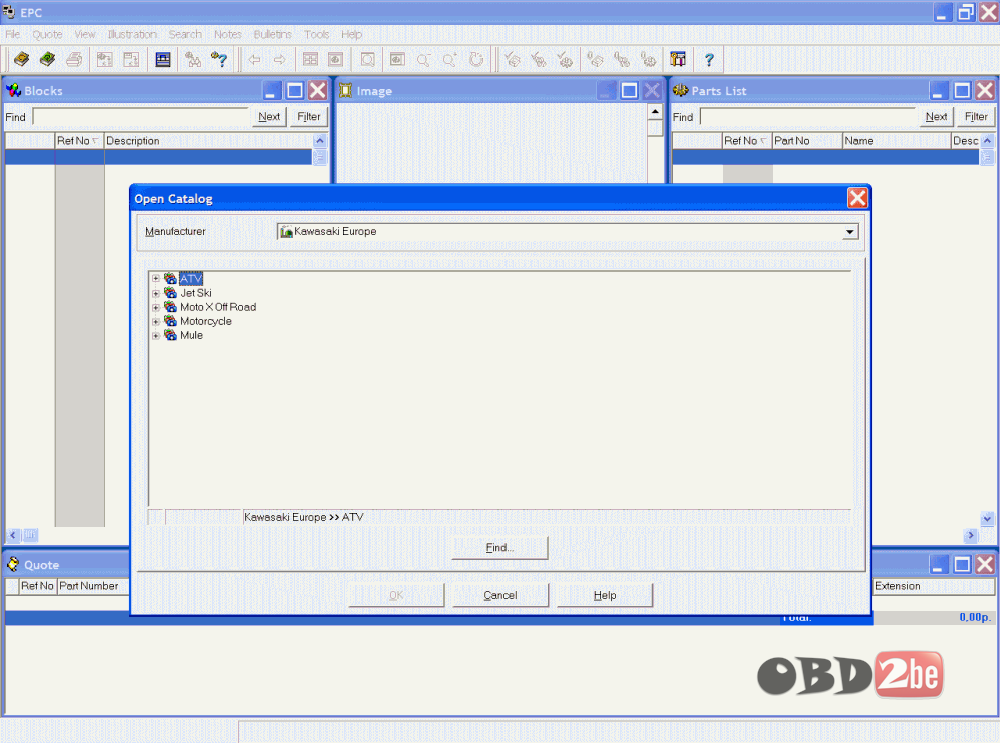Click the Parts List panel title icon
The height and width of the screenshot is (743, 1000).
(x=680, y=91)
